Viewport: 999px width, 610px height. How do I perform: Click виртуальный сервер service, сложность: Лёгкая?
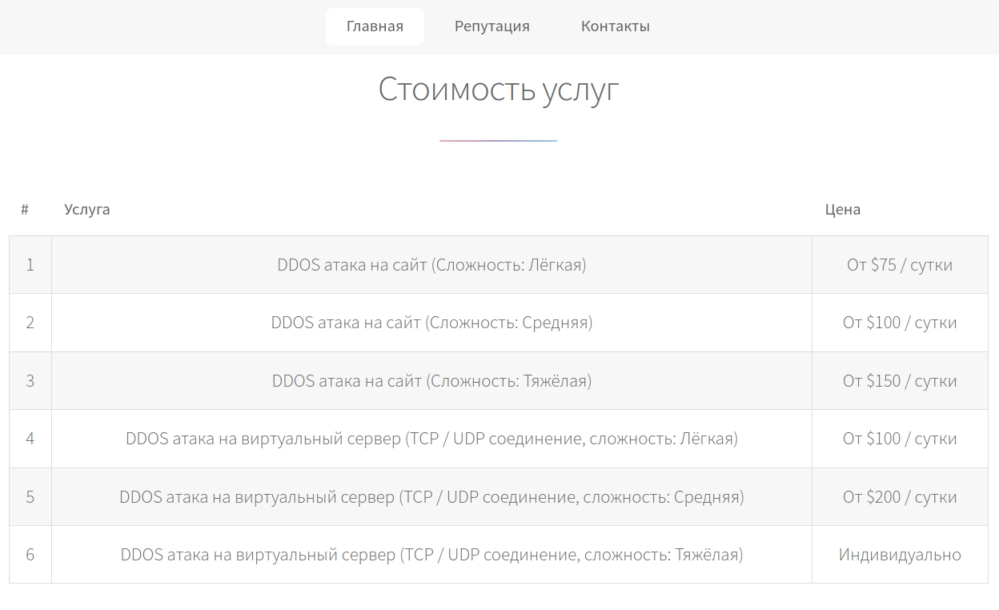[431, 439]
